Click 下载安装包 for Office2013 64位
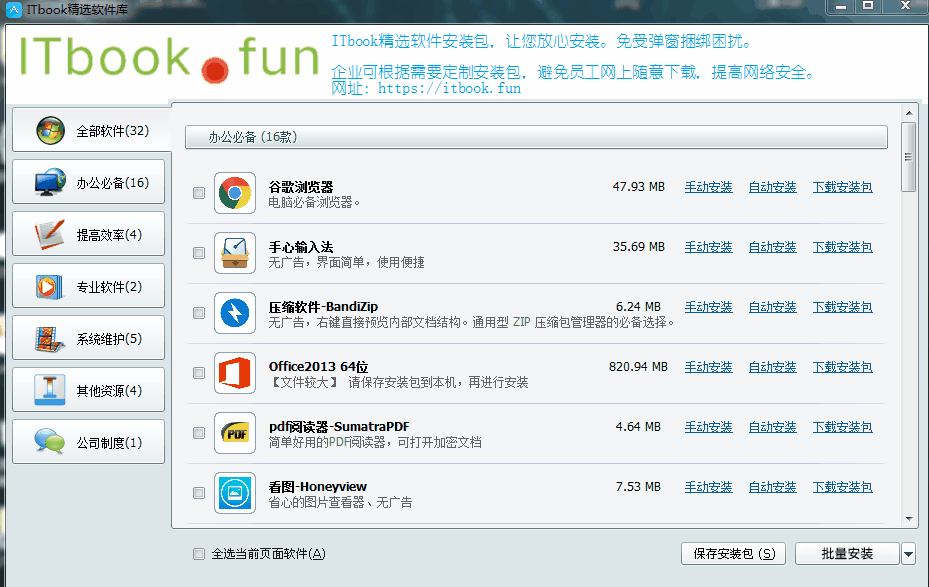 click(842, 367)
